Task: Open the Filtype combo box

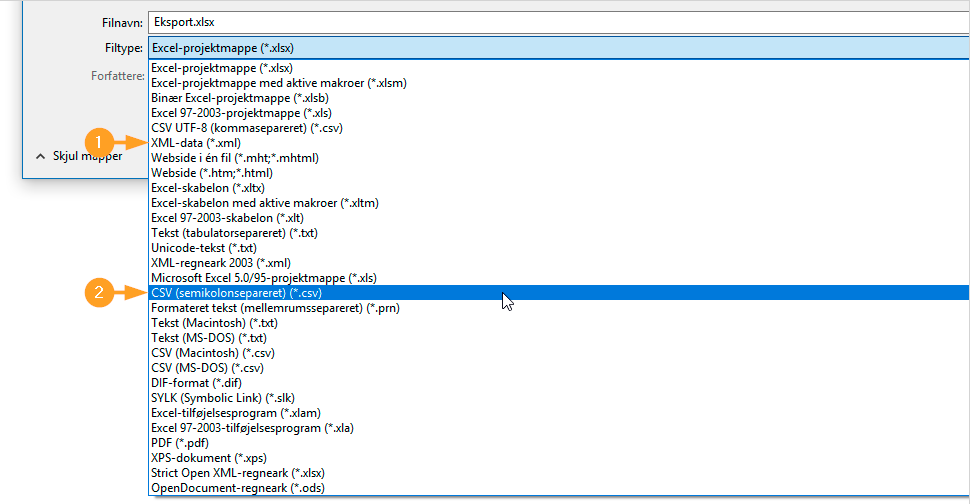Action: tap(559, 48)
